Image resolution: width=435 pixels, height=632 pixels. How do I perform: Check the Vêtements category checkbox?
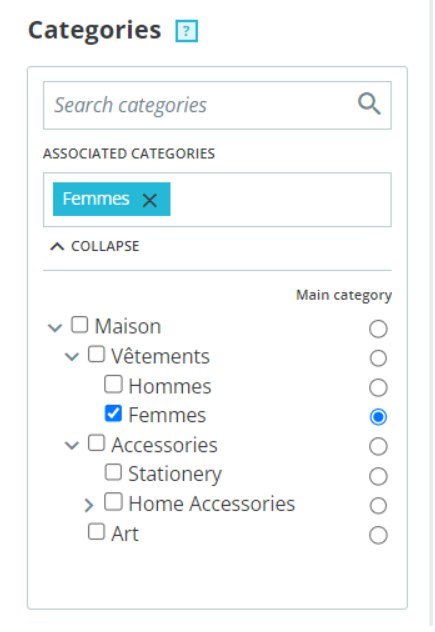pyautogui.click(x=96, y=354)
